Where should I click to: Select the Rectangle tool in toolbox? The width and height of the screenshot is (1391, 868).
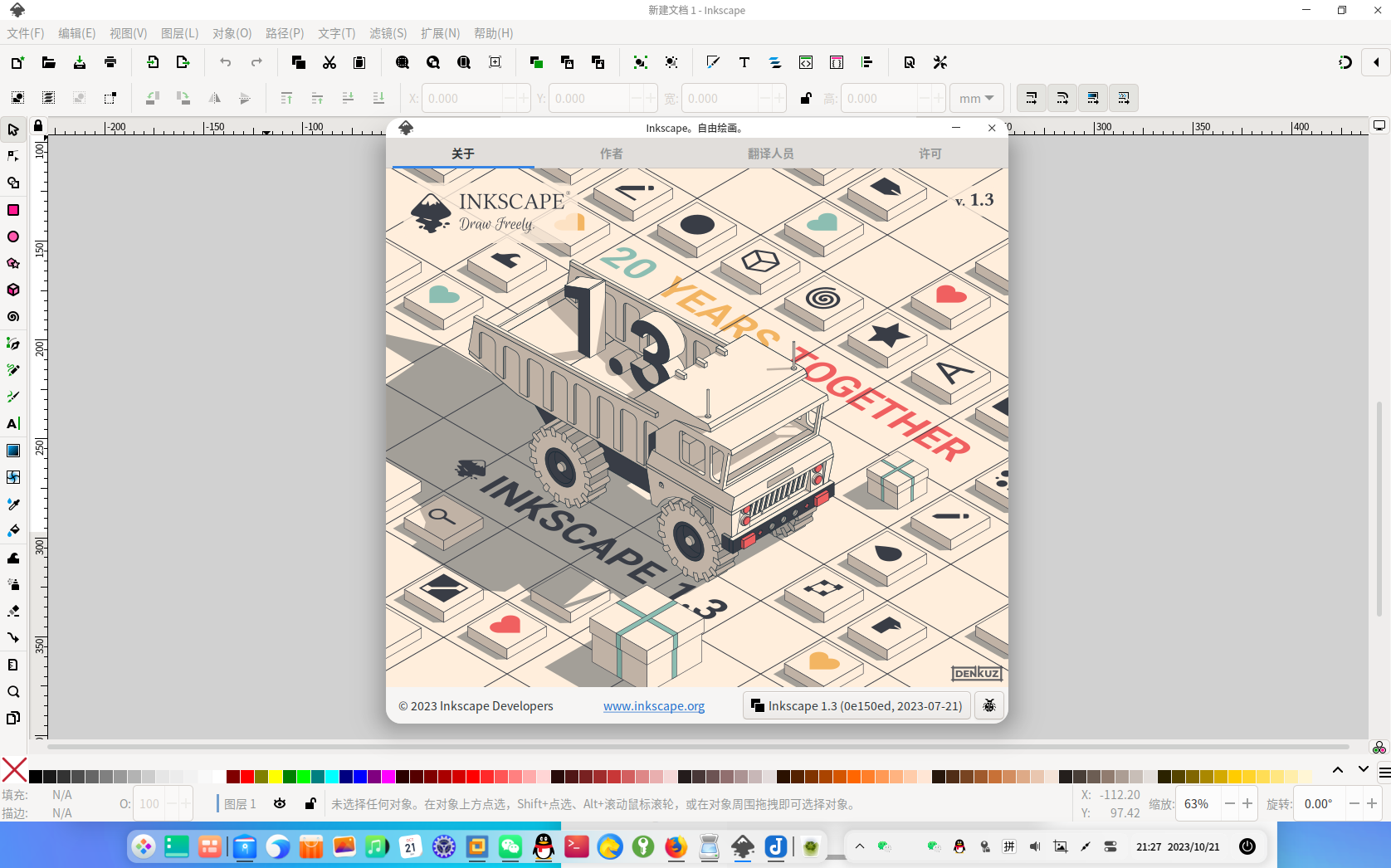click(x=13, y=210)
